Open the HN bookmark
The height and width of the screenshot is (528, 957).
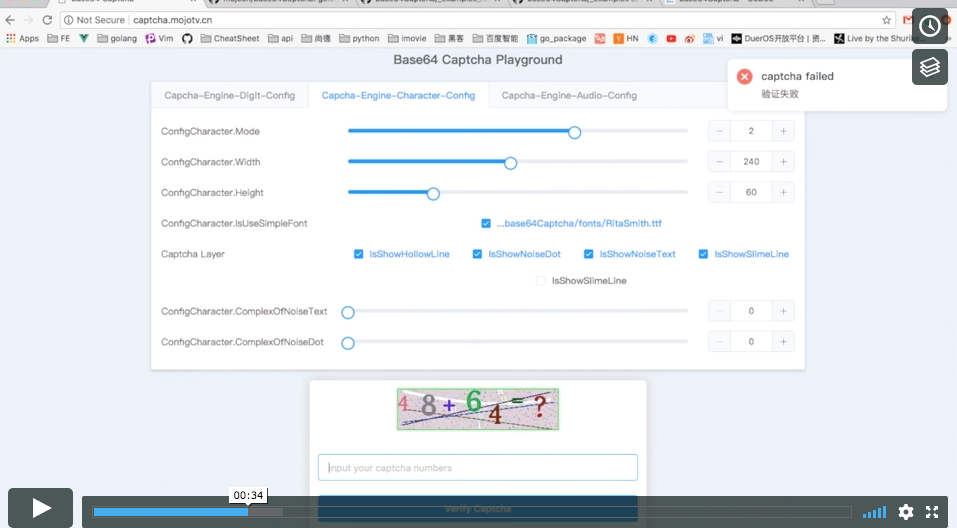coord(626,38)
